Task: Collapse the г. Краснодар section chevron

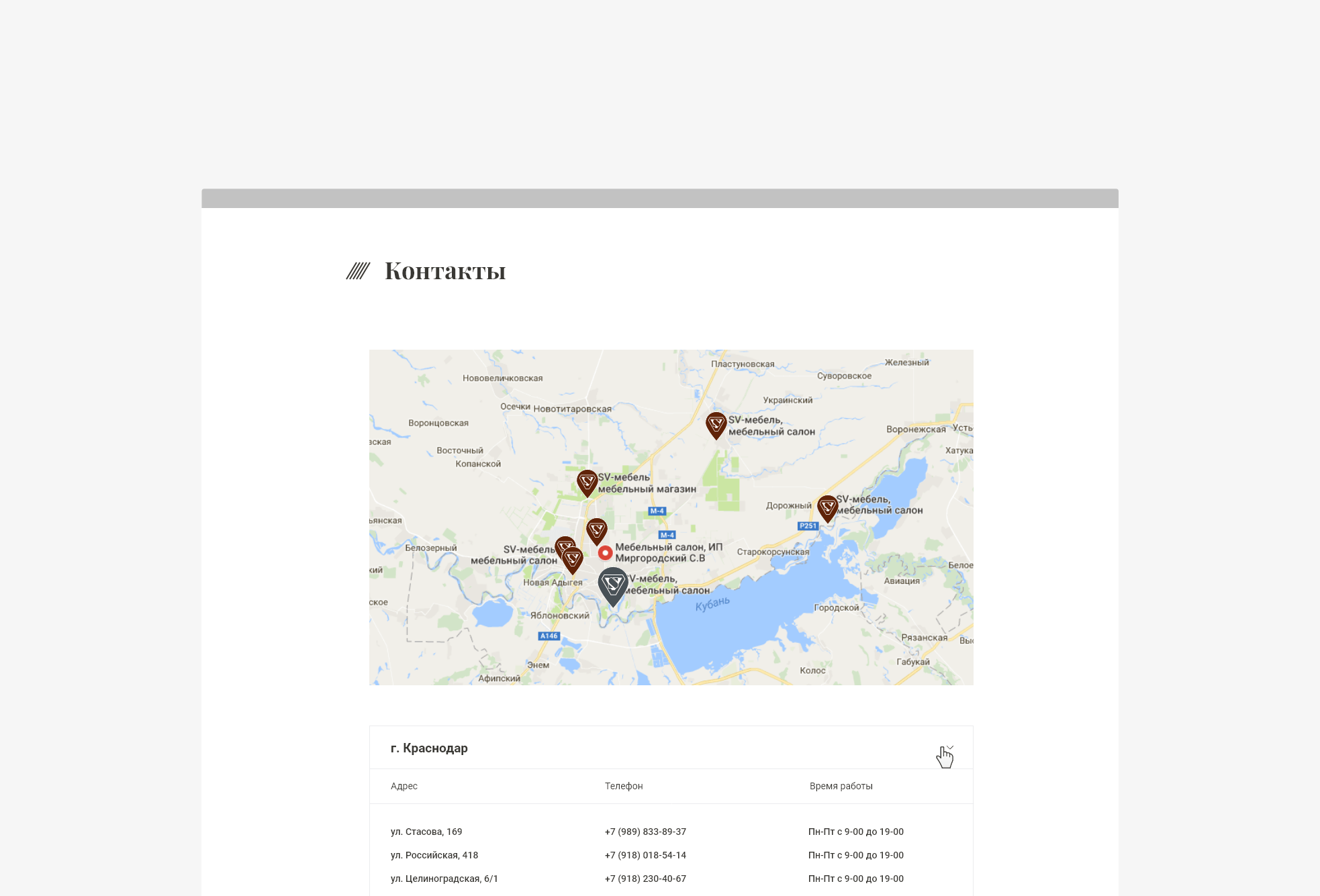Action: [x=950, y=748]
